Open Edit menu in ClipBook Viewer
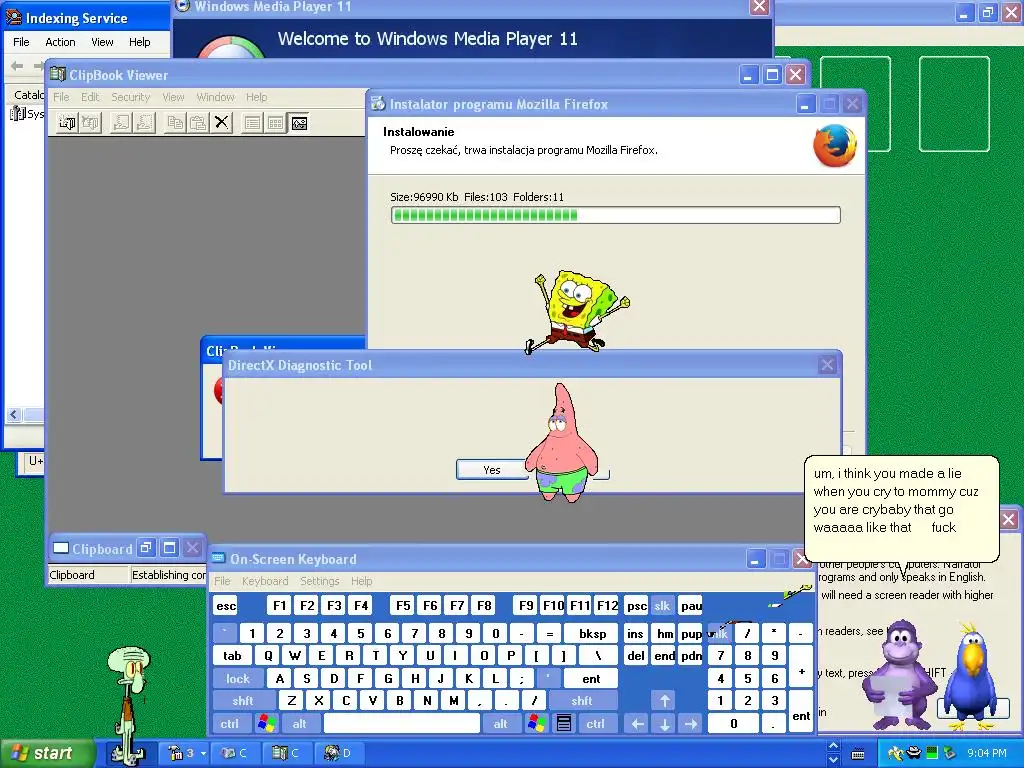The height and width of the screenshot is (768, 1024). tap(90, 97)
